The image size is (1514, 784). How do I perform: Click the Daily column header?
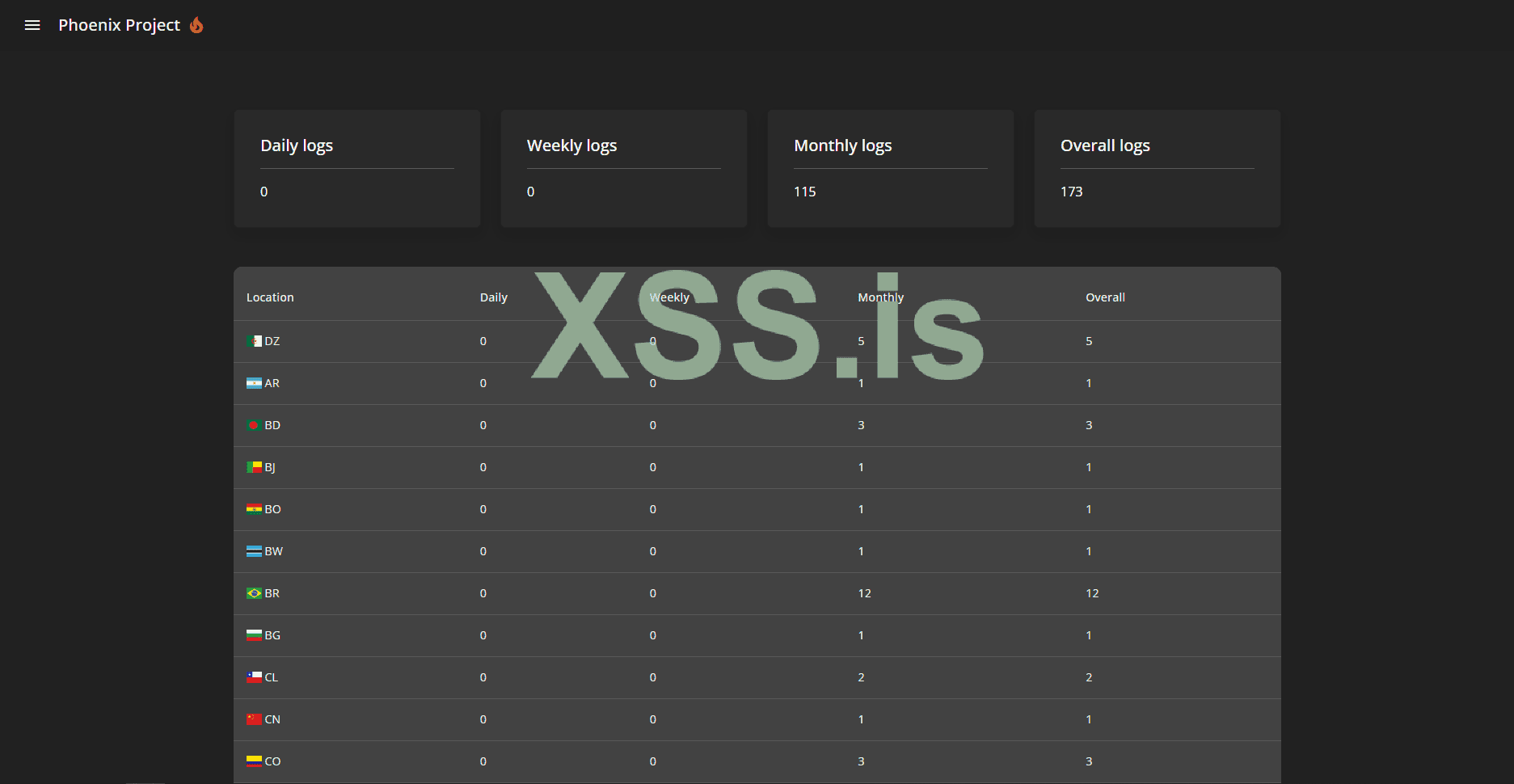click(494, 297)
